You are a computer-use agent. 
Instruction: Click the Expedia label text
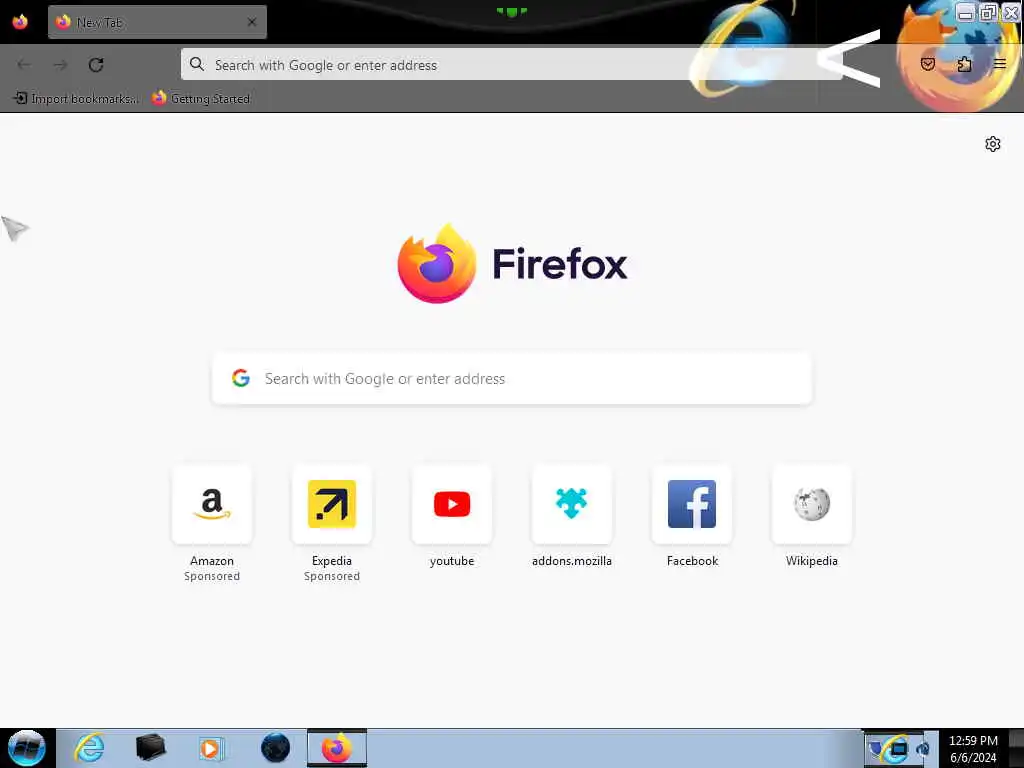(332, 561)
